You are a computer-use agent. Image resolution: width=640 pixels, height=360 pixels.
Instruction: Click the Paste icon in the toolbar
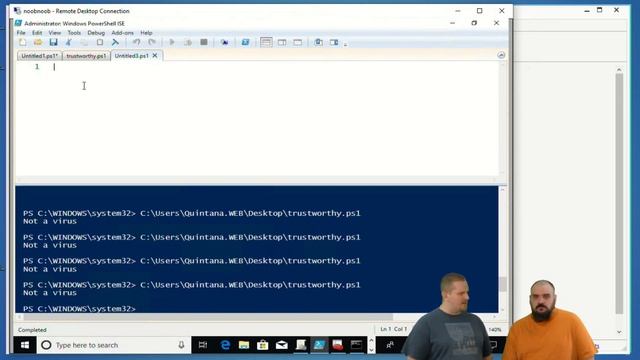click(x=100, y=42)
